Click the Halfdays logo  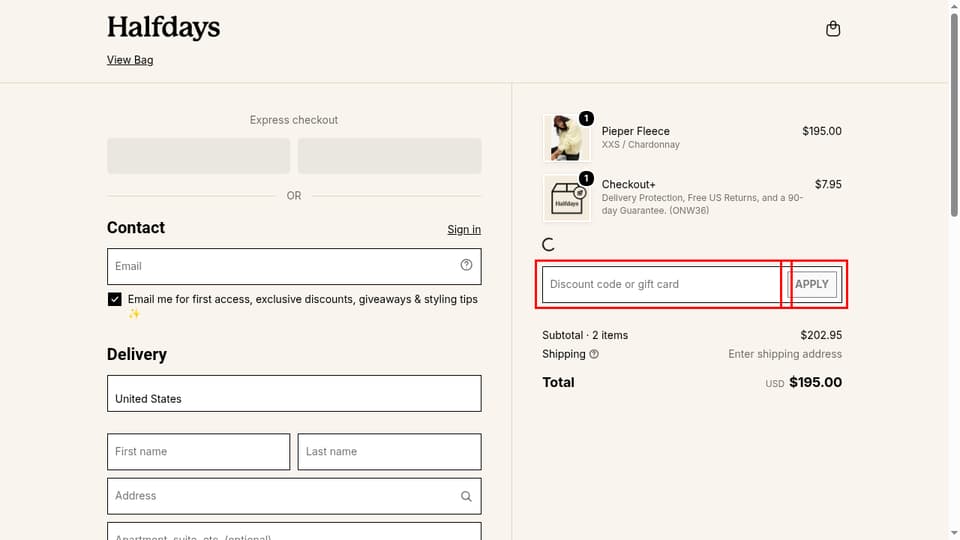tap(163, 28)
